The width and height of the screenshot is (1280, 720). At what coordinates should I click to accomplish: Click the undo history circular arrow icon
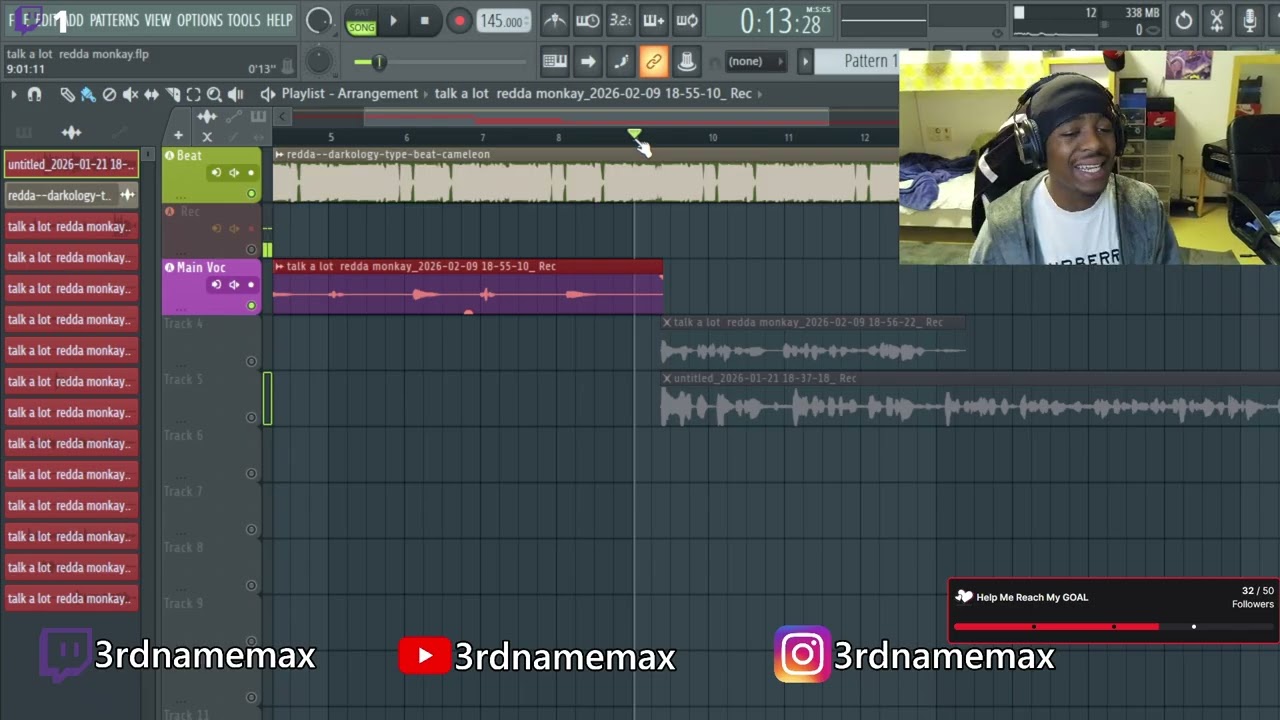point(1184,20)
